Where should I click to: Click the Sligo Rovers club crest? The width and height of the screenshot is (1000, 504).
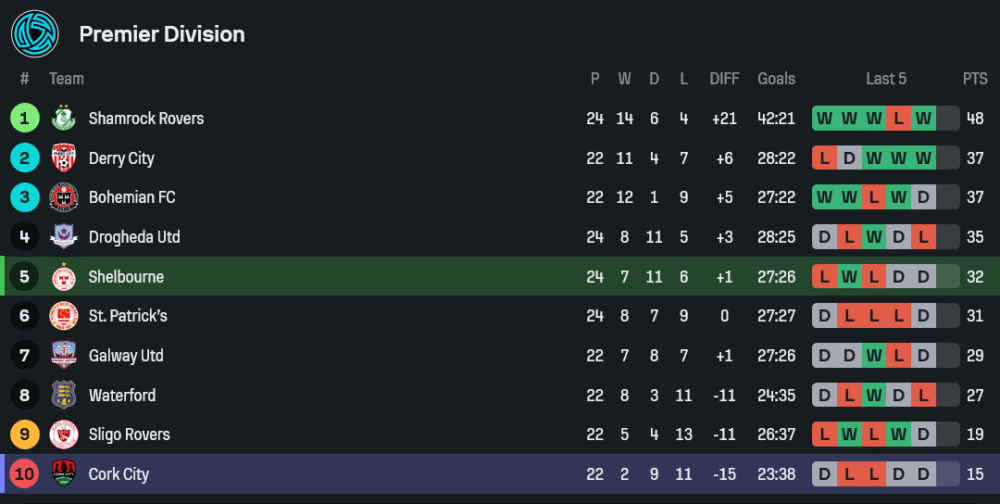click(64, 435)
